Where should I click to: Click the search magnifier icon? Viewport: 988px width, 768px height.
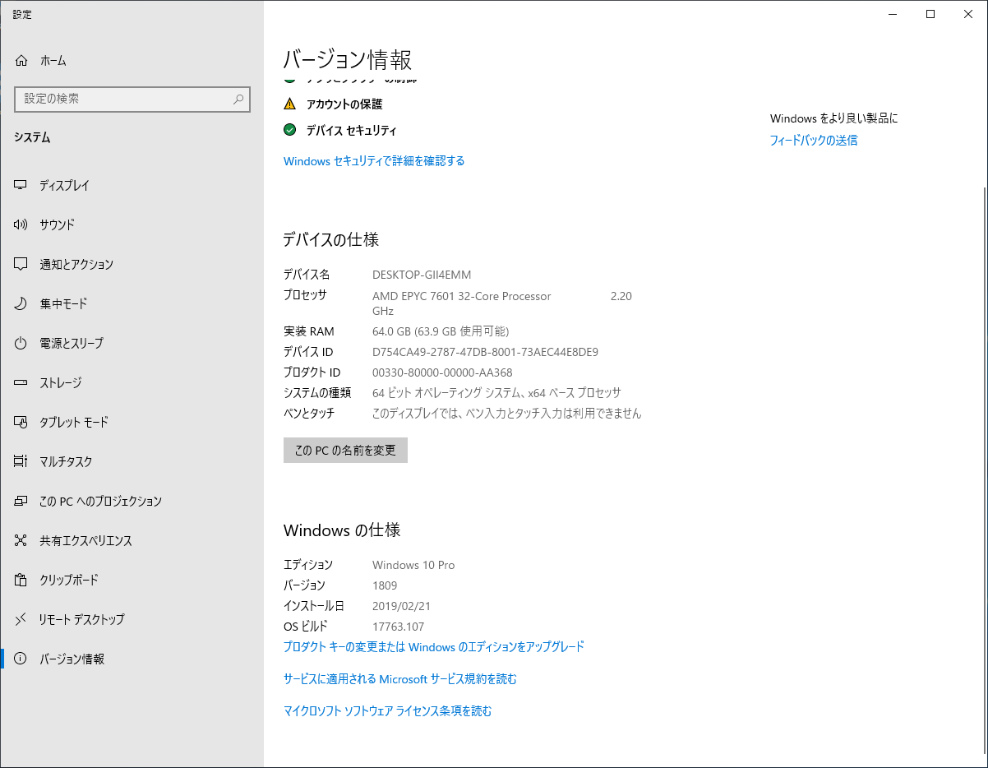[238, 99]
